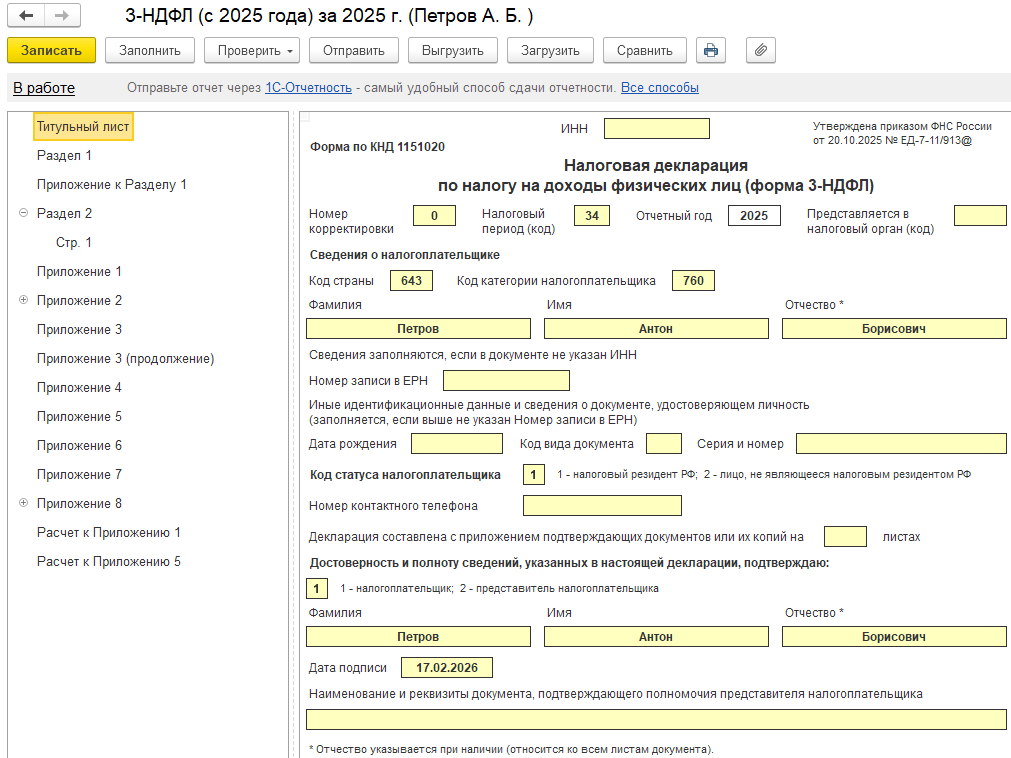
Task: Click the Отправить button
Action: coord(354,50)
